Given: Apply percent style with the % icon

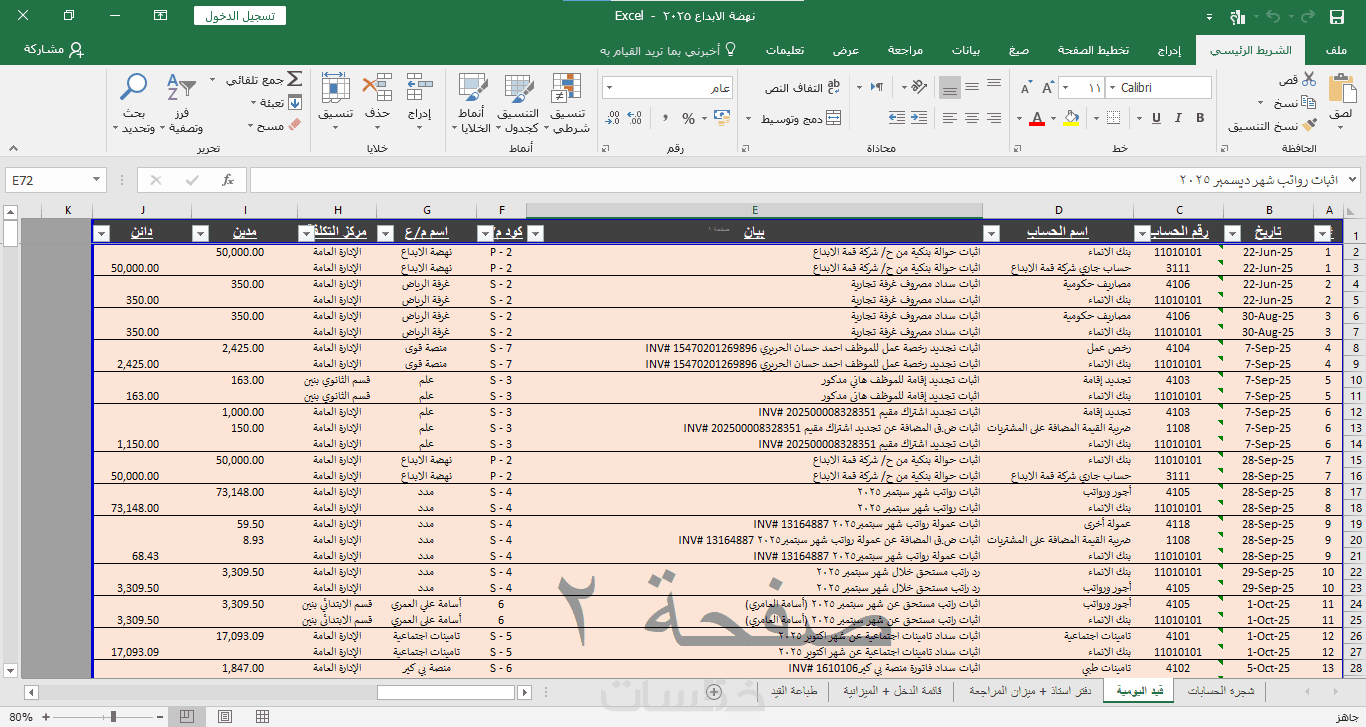Looking at the screenshot, I should pos(688,118).
